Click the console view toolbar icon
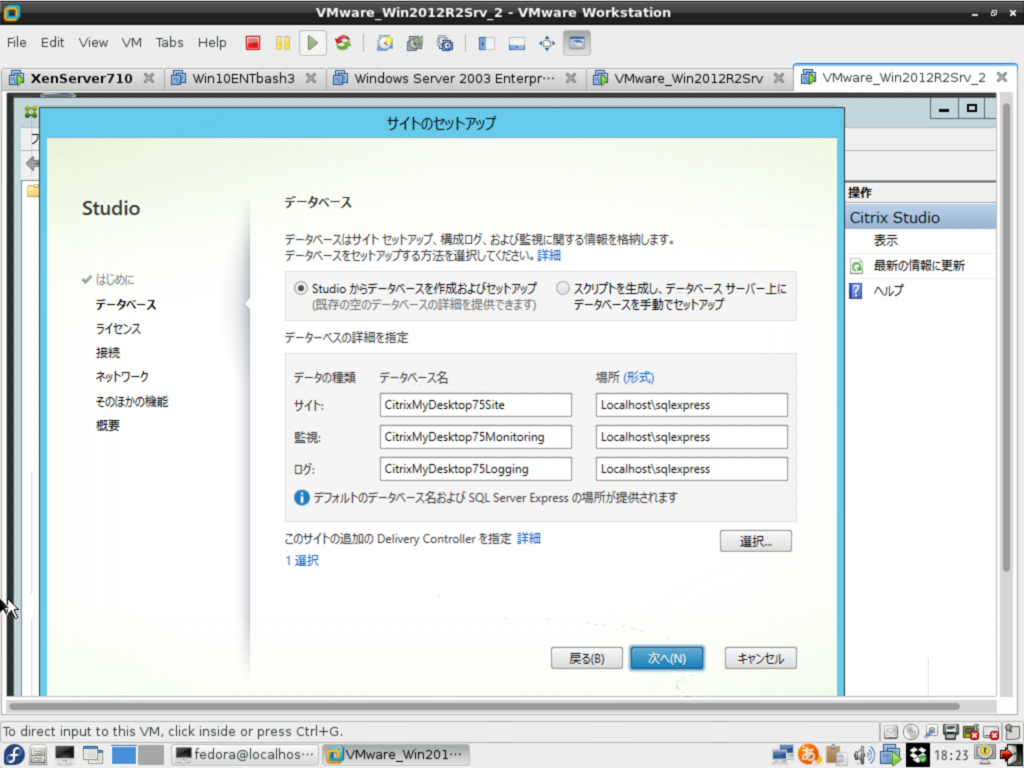 click(x=577, y=43)
